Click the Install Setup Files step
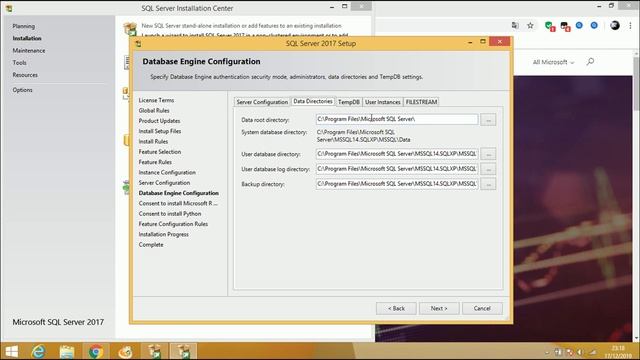The width and height of the screenshot is (640, 360). pos(160,131)
